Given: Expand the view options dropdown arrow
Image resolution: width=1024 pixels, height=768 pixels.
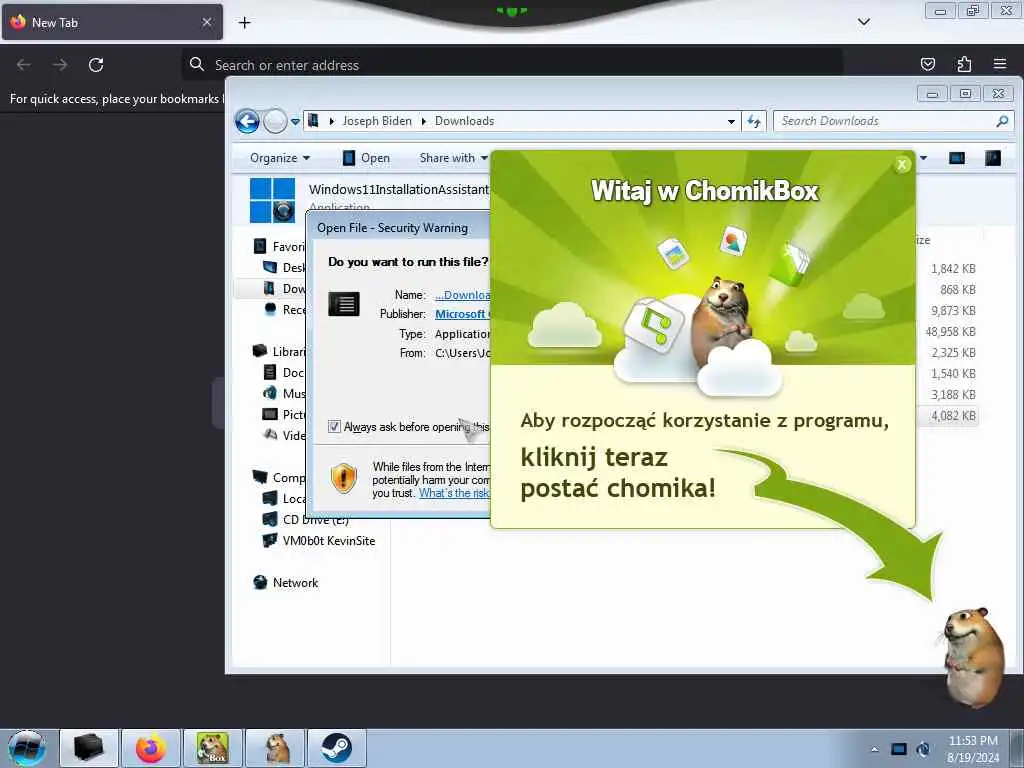Looking at the screenshot, I should pos(923,158).
